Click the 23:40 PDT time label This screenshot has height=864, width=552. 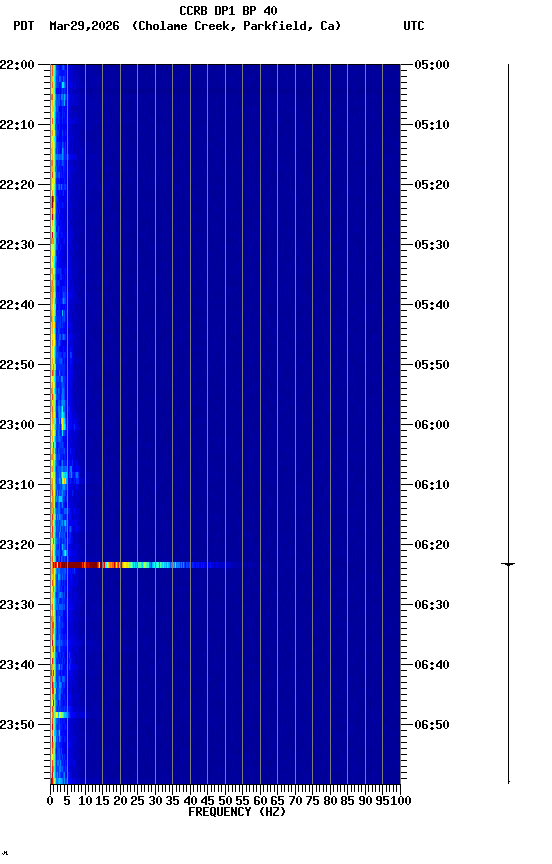17,665
